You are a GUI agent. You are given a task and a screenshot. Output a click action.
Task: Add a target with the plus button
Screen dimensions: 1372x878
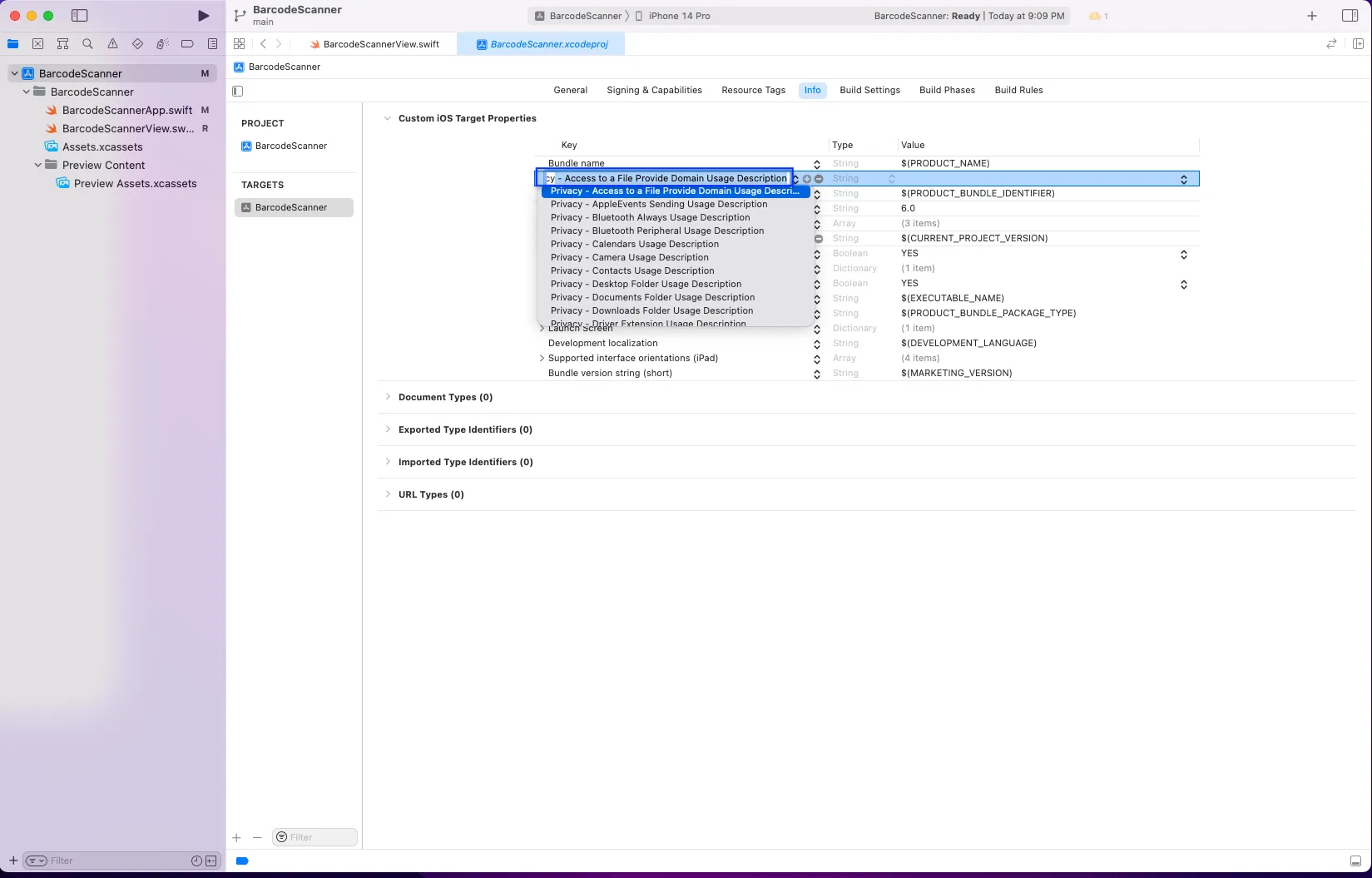tap(237, 838)
